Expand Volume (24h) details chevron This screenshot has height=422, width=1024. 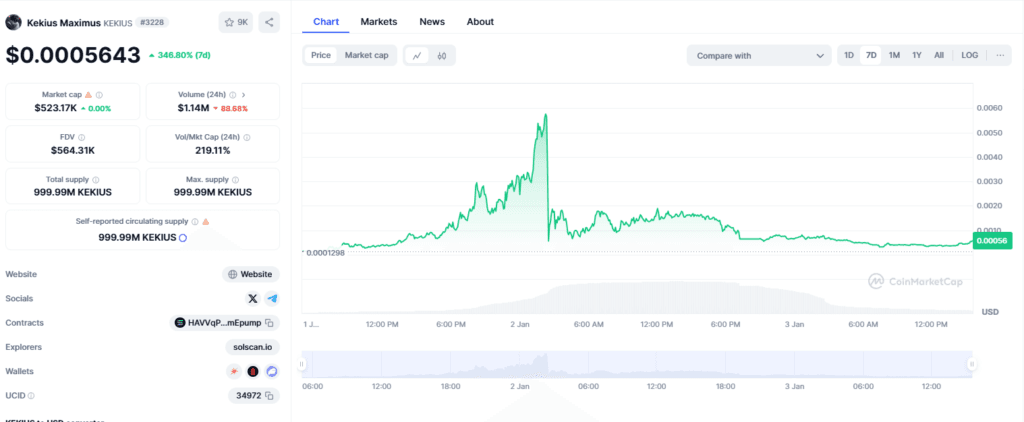pyautogui.click(x=244, y=95)
